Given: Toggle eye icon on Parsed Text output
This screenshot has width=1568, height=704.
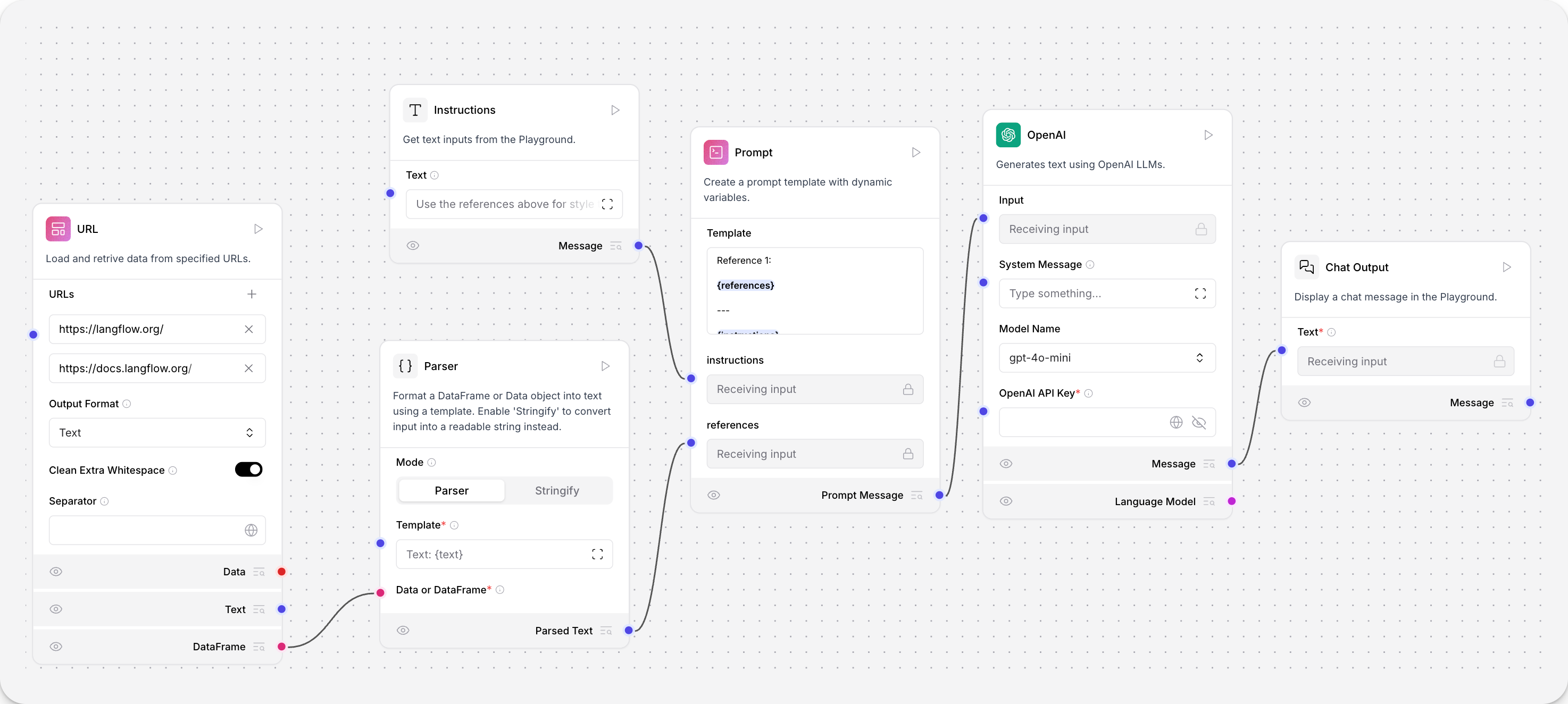Looking at the screenshot, I should 403,631.
